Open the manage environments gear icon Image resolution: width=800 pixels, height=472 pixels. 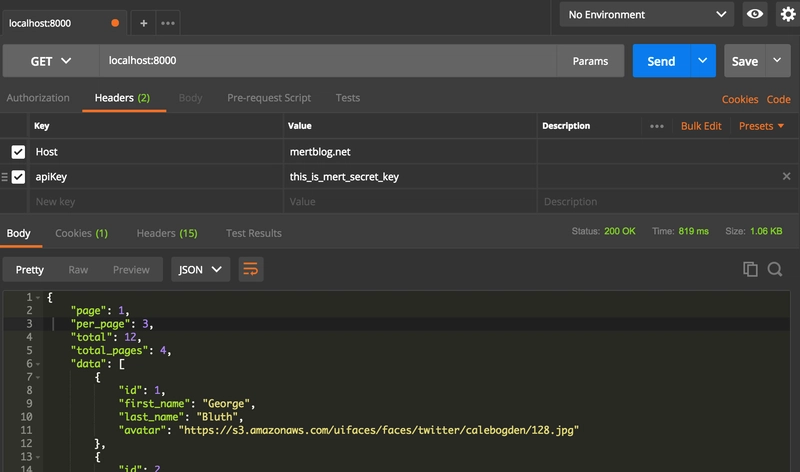pyautogui.click(x=787, y=14)
